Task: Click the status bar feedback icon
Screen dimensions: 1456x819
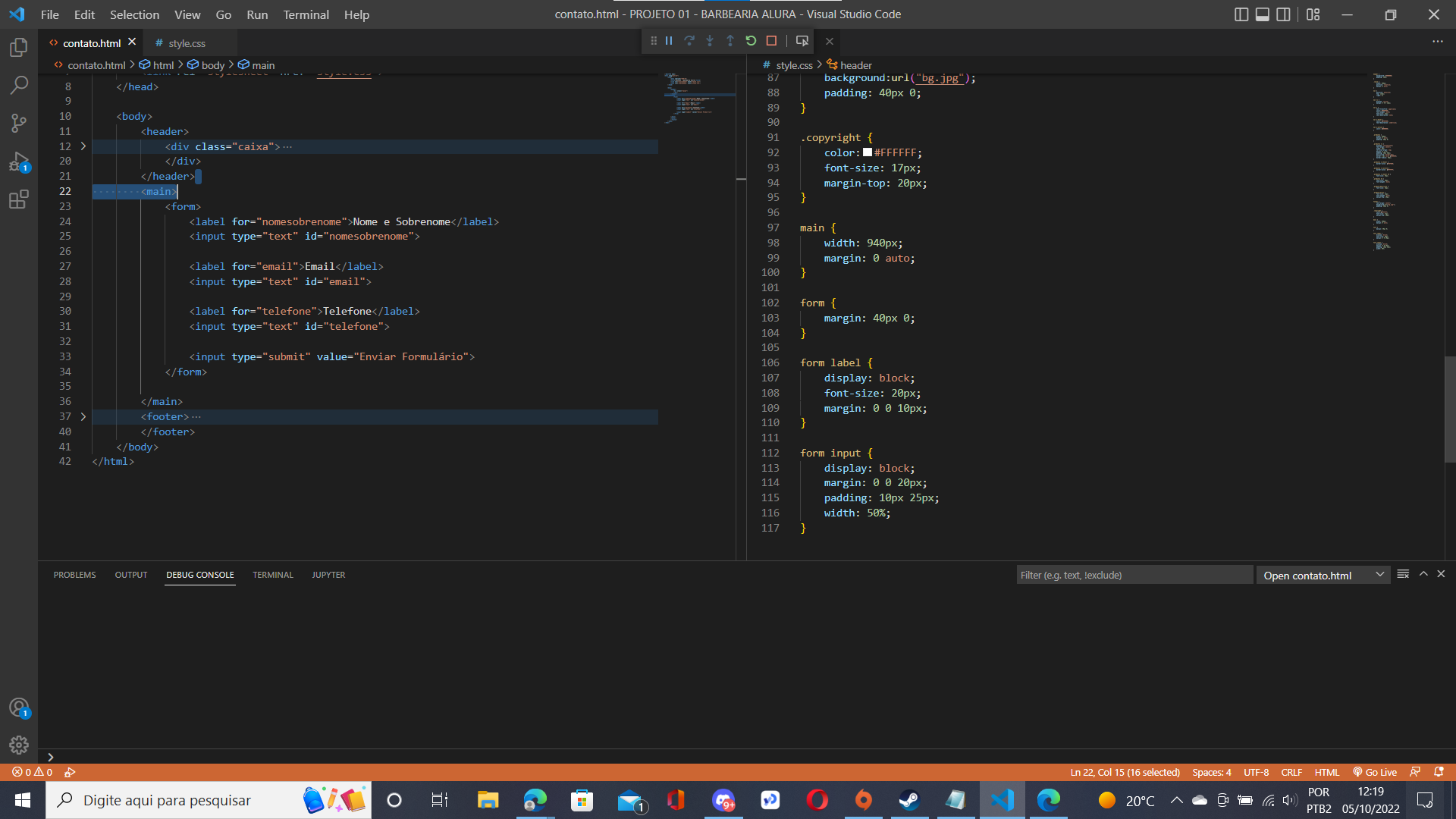Action: pyautogui.click(x=1415, y=772)
